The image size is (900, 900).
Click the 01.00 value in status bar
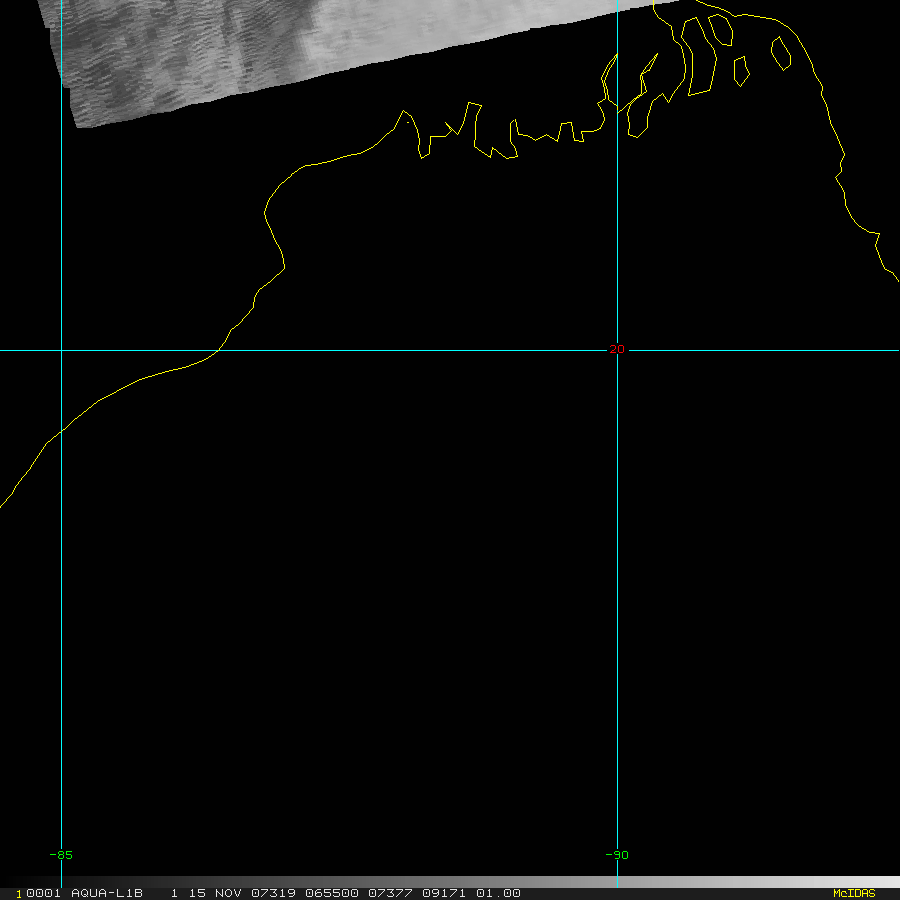click(497, 893)
